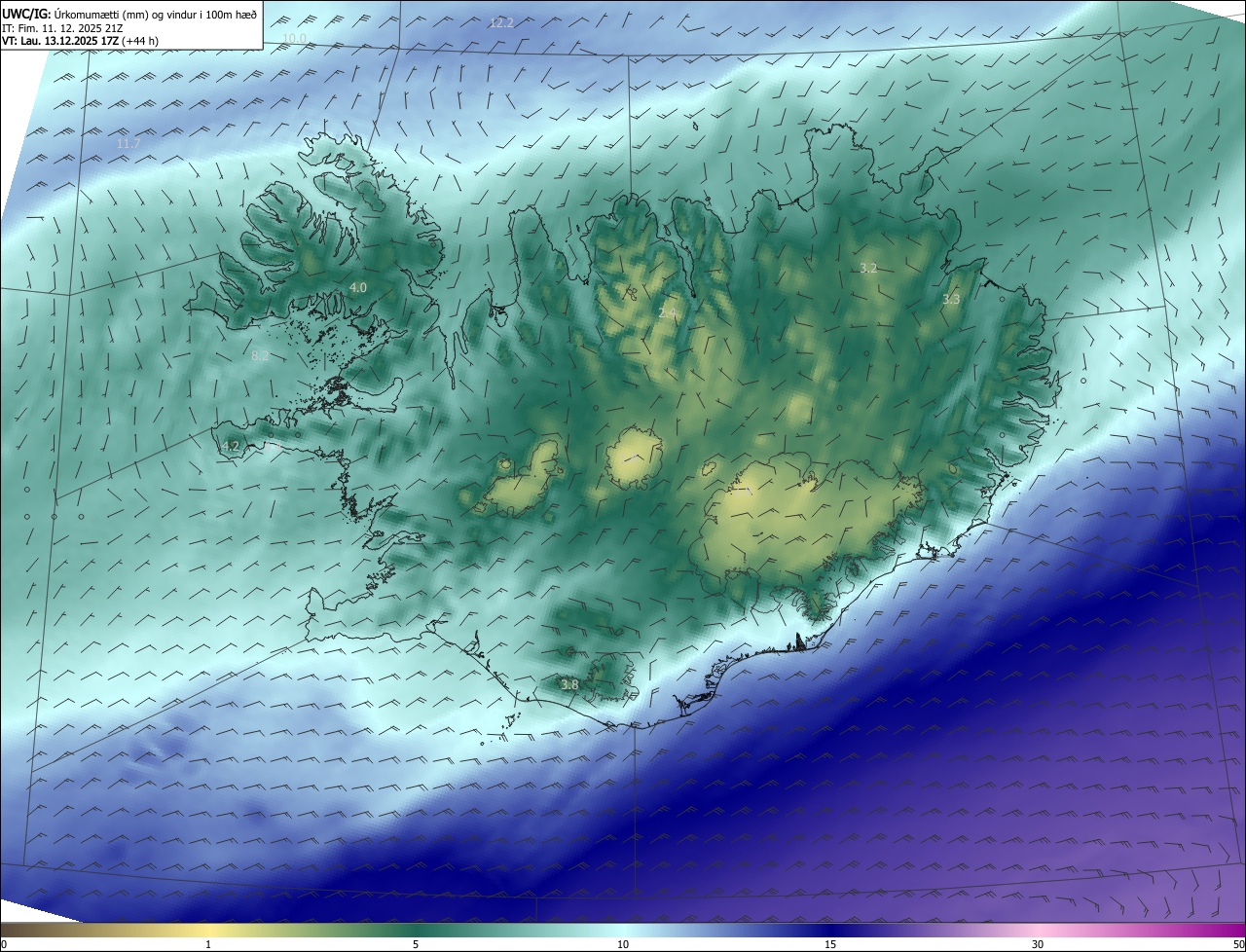This screenshot has width=1246, height=952.
Task: Click the 3.3 value label in east Iceland
Action: (951, 300)
